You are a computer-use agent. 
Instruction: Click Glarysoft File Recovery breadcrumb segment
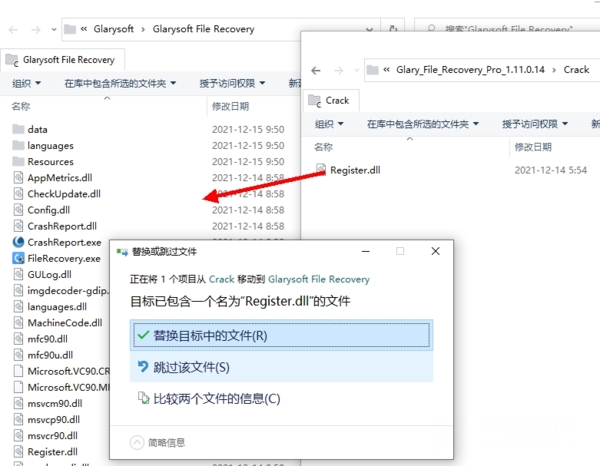[x=203, y=29]
